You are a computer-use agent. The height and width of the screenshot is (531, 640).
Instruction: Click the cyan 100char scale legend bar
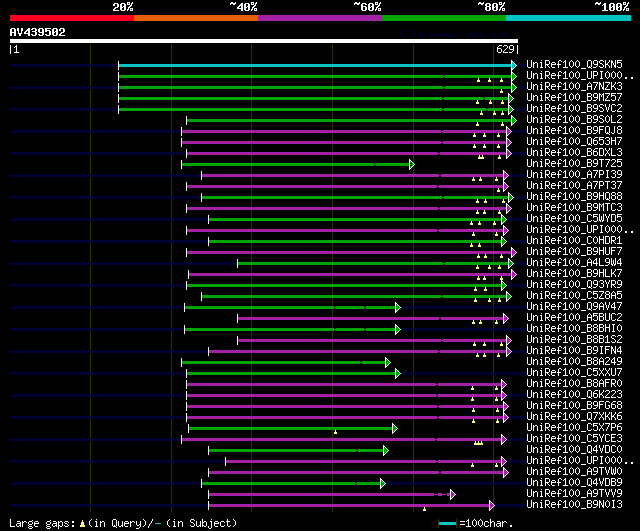447,524
